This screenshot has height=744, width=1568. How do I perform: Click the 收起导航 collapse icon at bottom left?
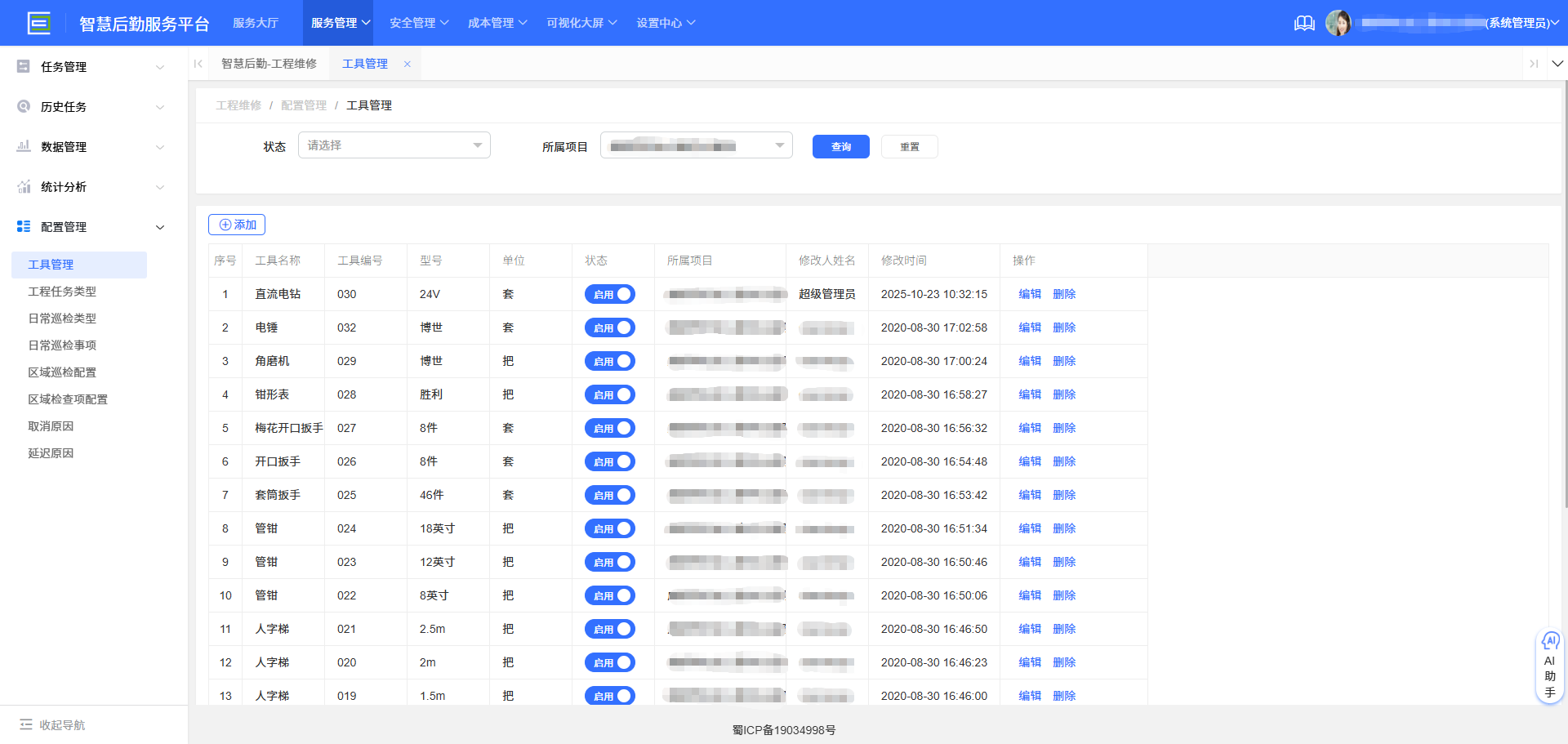tap(26, 724)
